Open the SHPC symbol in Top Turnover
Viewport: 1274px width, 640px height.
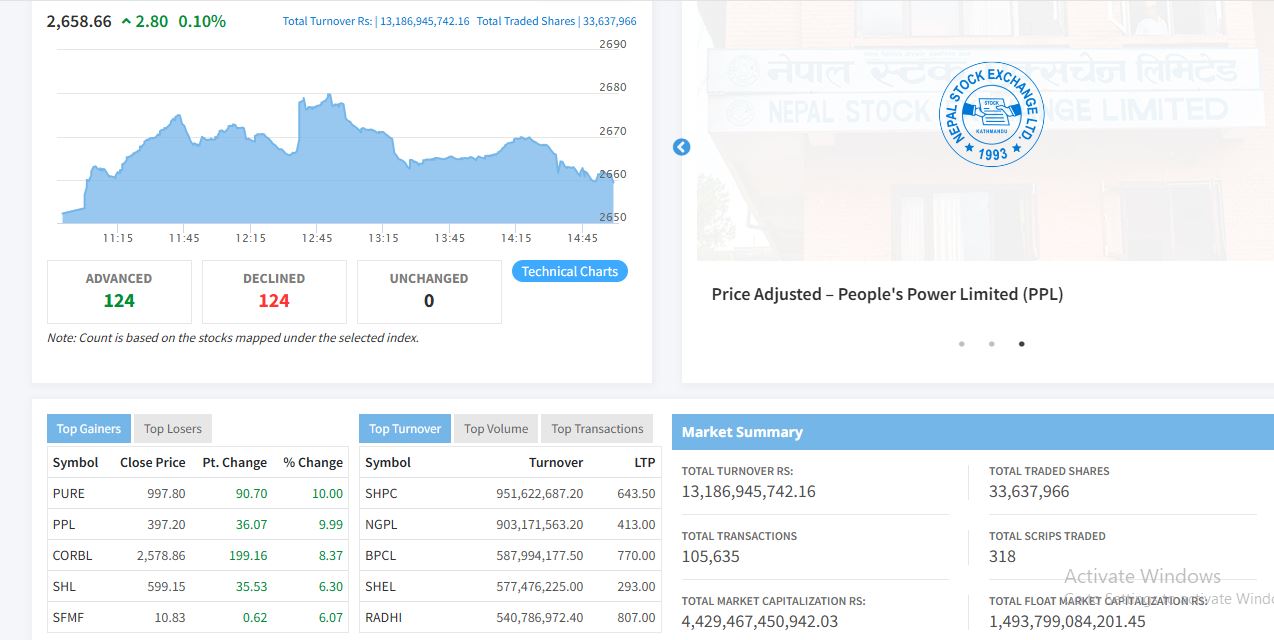pyautogui.click(x=381, y=493)
